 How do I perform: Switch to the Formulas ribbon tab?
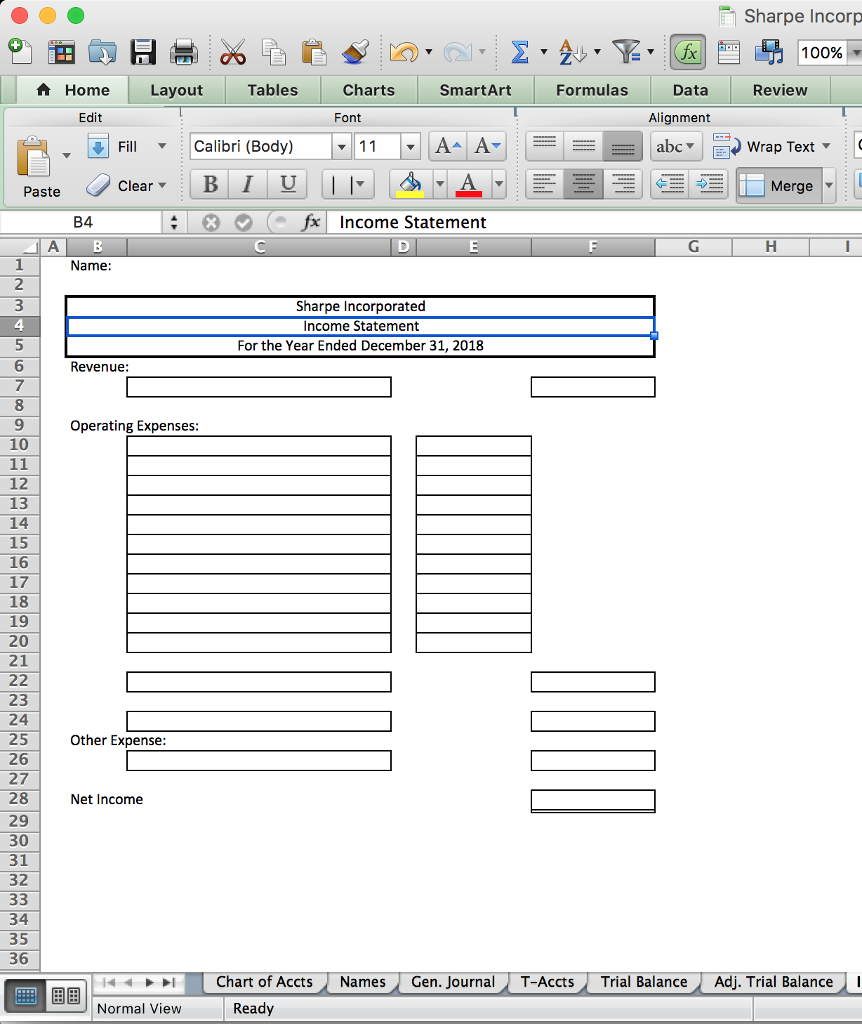point(592,90)
